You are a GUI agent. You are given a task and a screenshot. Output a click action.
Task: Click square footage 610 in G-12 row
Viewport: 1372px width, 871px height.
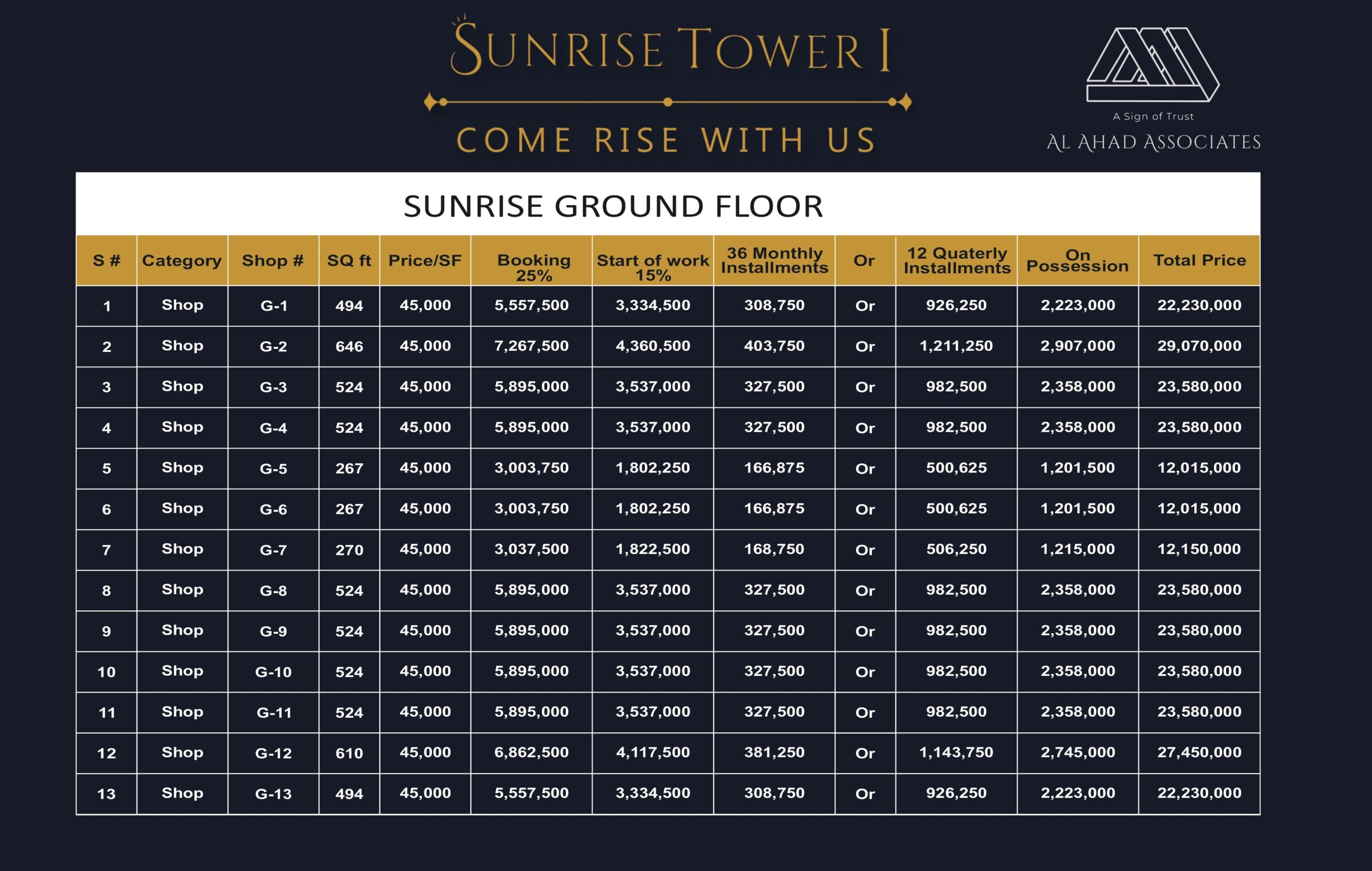pyautogui.click(x=349, y=753)
